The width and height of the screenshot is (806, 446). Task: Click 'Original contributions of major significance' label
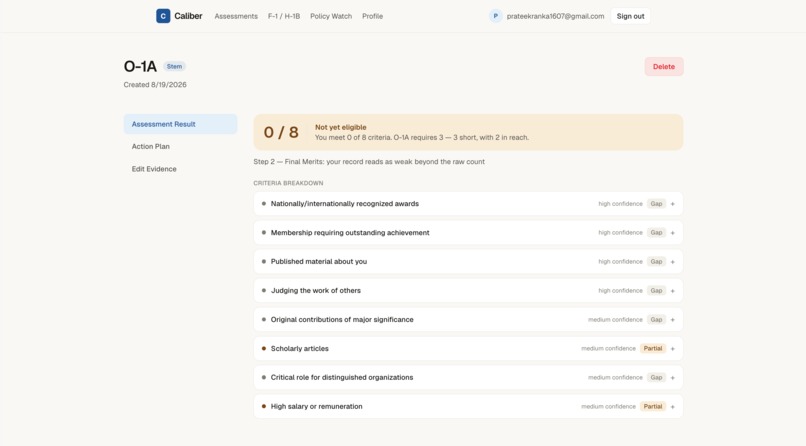coord(342,320)
